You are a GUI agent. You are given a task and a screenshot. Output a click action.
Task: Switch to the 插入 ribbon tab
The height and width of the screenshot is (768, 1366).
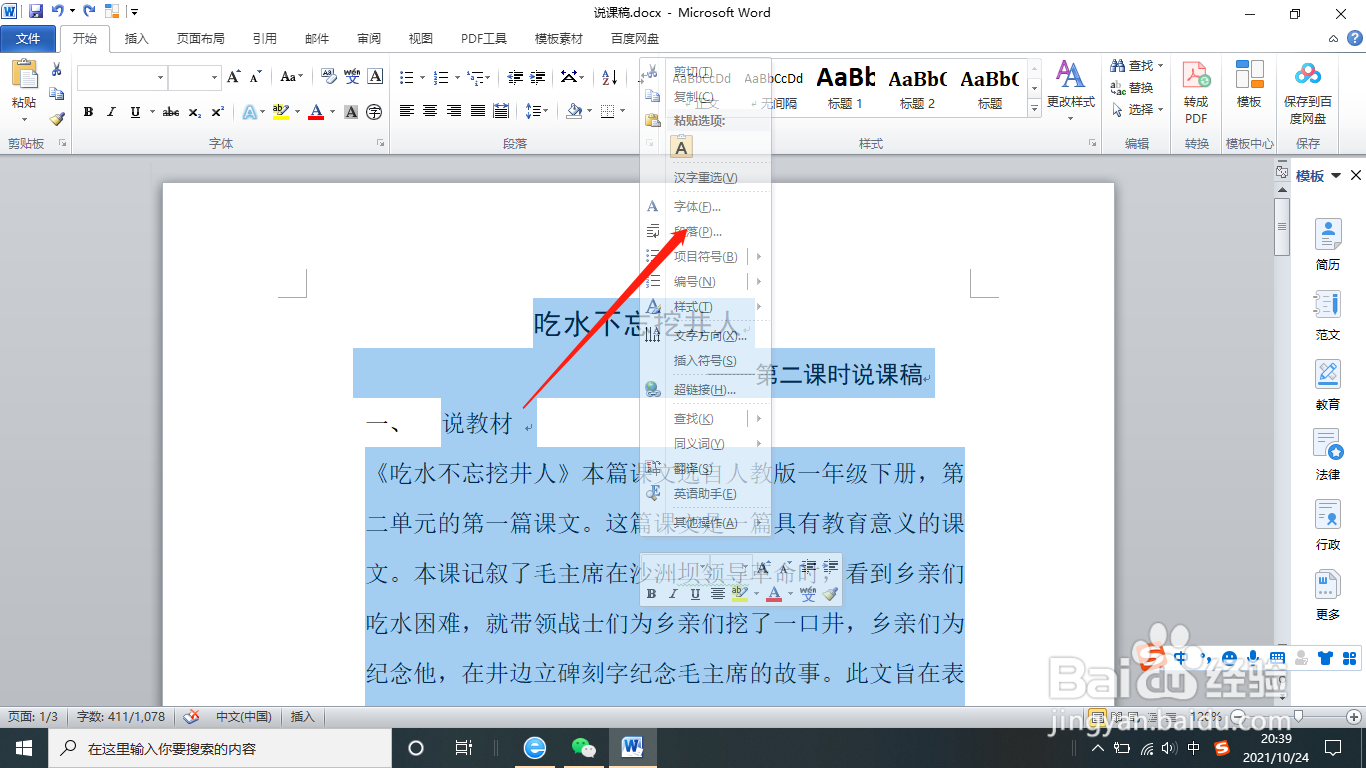(x=136, y=39)
